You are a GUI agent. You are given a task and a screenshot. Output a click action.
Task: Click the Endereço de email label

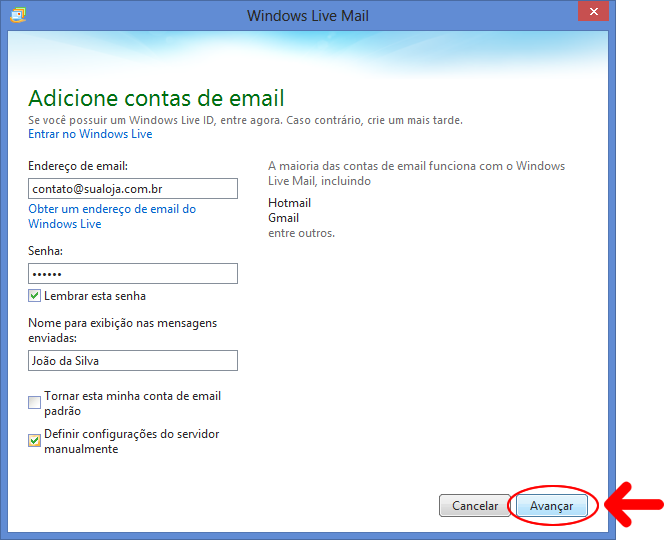[x=78, y=166]
